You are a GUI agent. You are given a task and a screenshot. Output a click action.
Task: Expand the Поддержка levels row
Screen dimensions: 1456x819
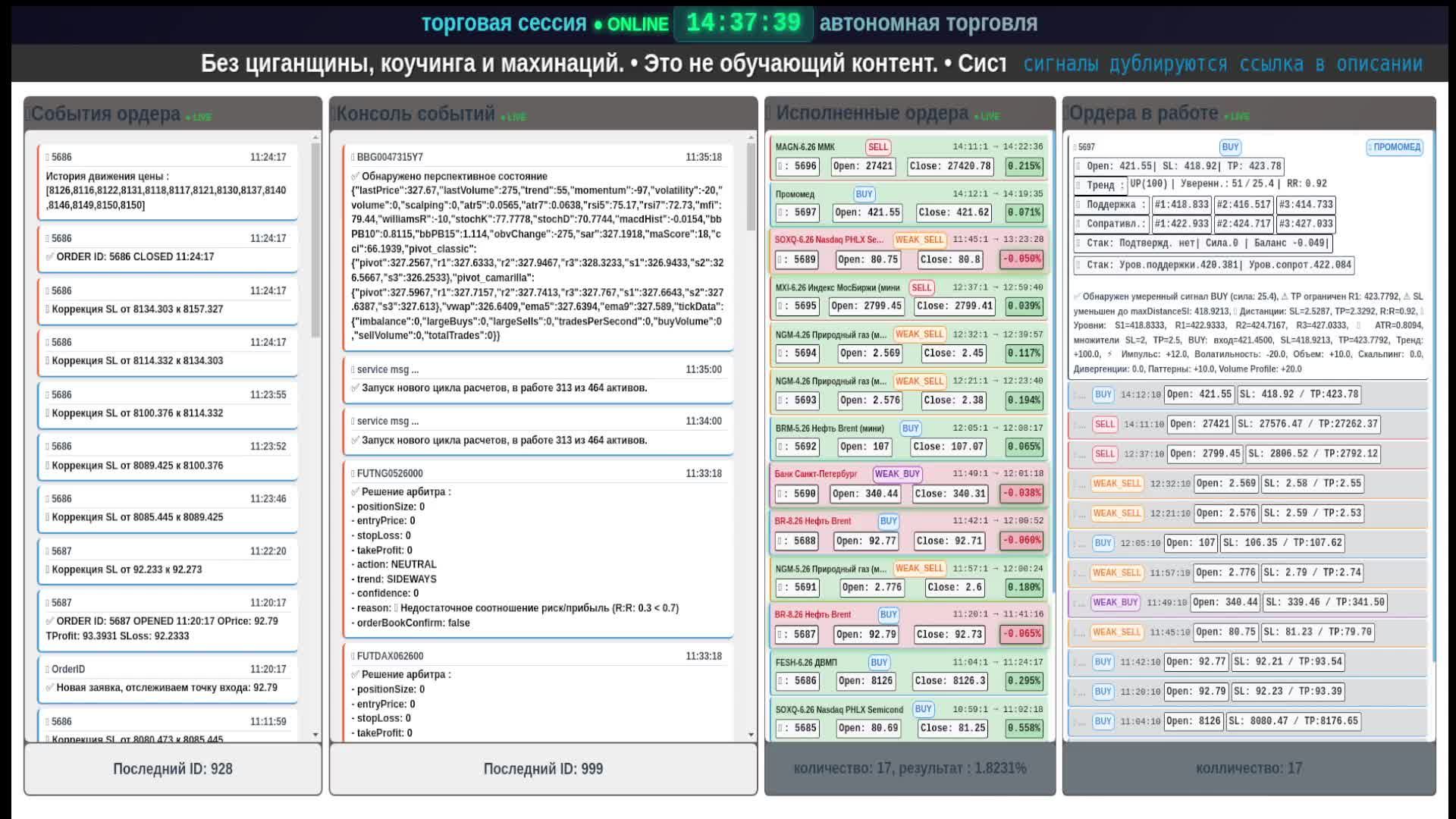coord(1101,204)
